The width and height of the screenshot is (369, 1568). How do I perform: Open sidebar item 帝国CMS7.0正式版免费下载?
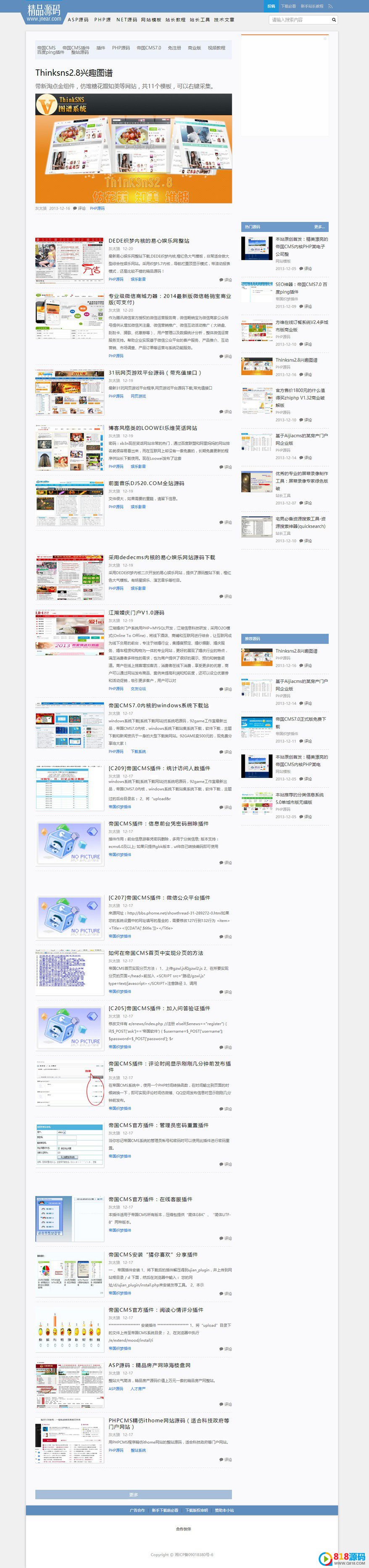(x=301, y=722)
